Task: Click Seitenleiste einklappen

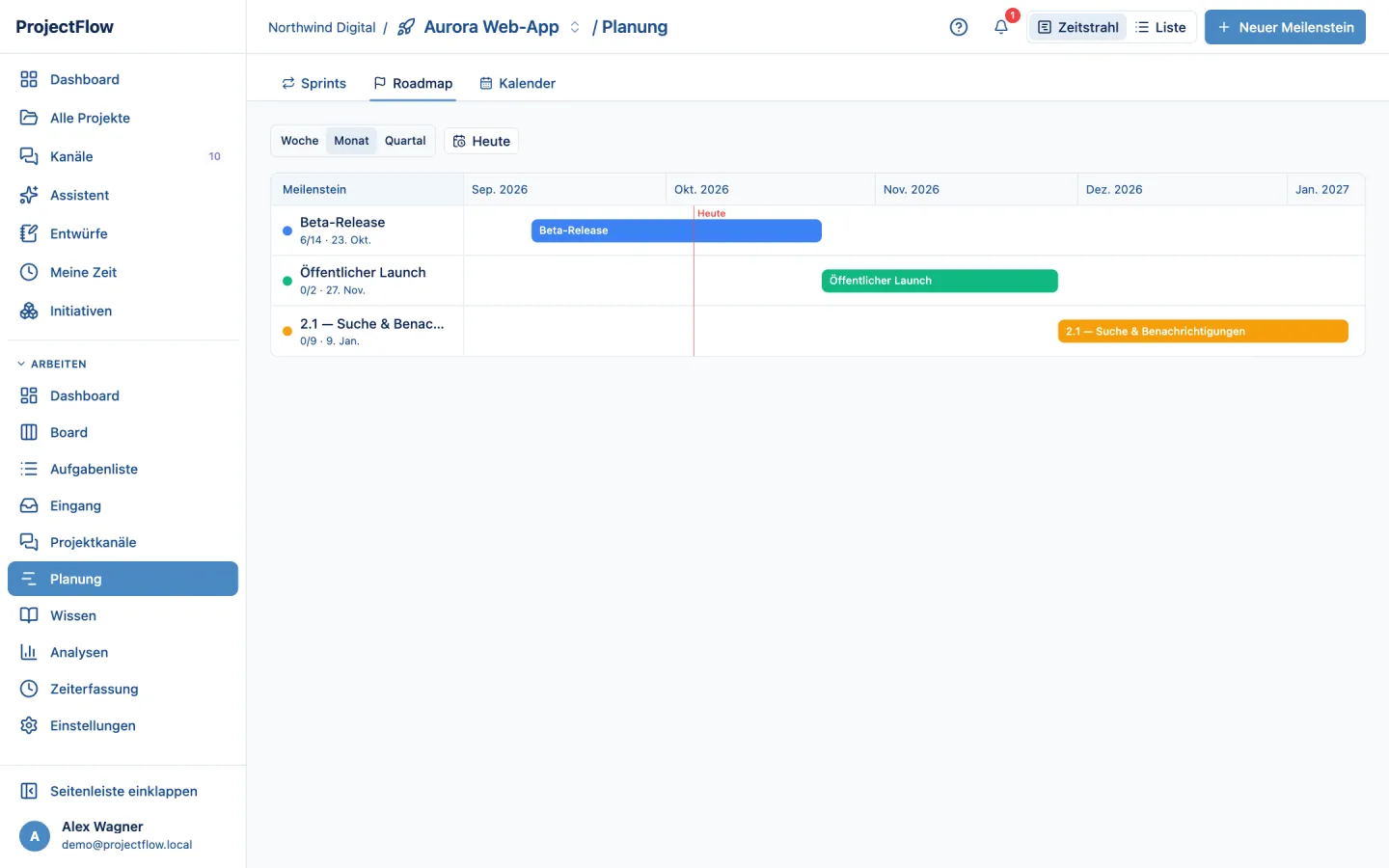Action: pyautogui.click(x=123, y=791)
